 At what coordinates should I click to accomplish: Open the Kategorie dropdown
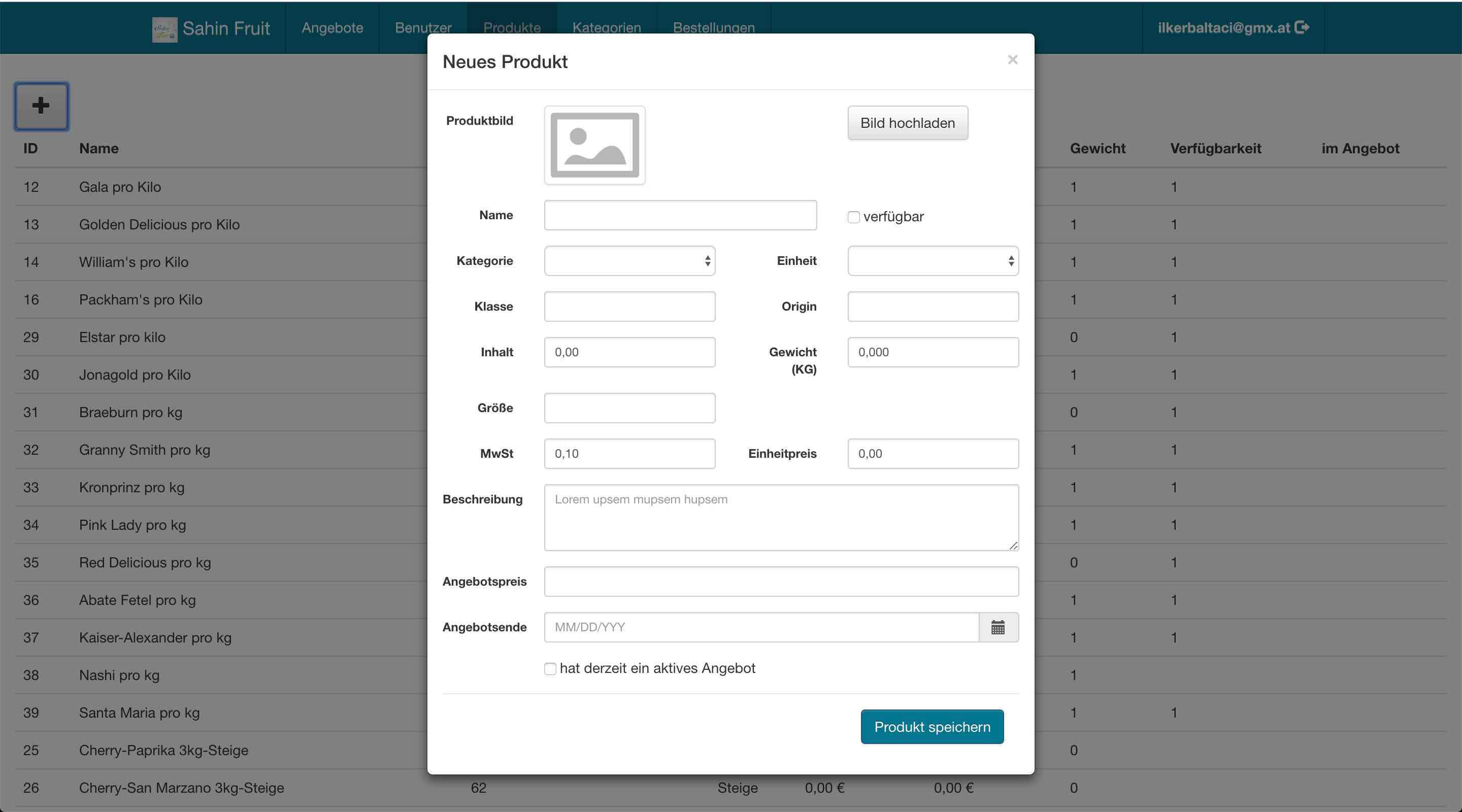(x=629, y=261)
